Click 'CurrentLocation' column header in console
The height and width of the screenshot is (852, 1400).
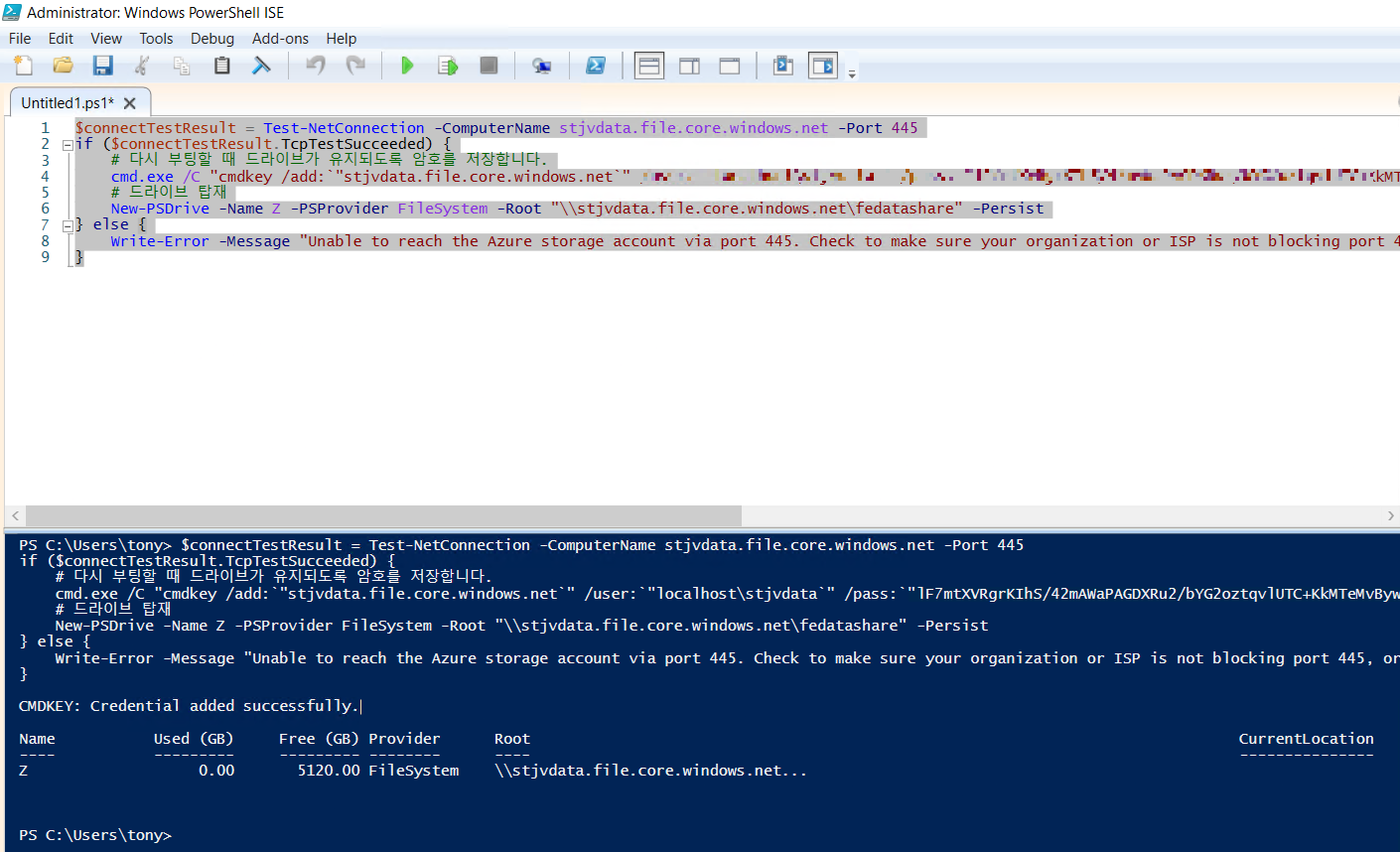point(1306,739)
